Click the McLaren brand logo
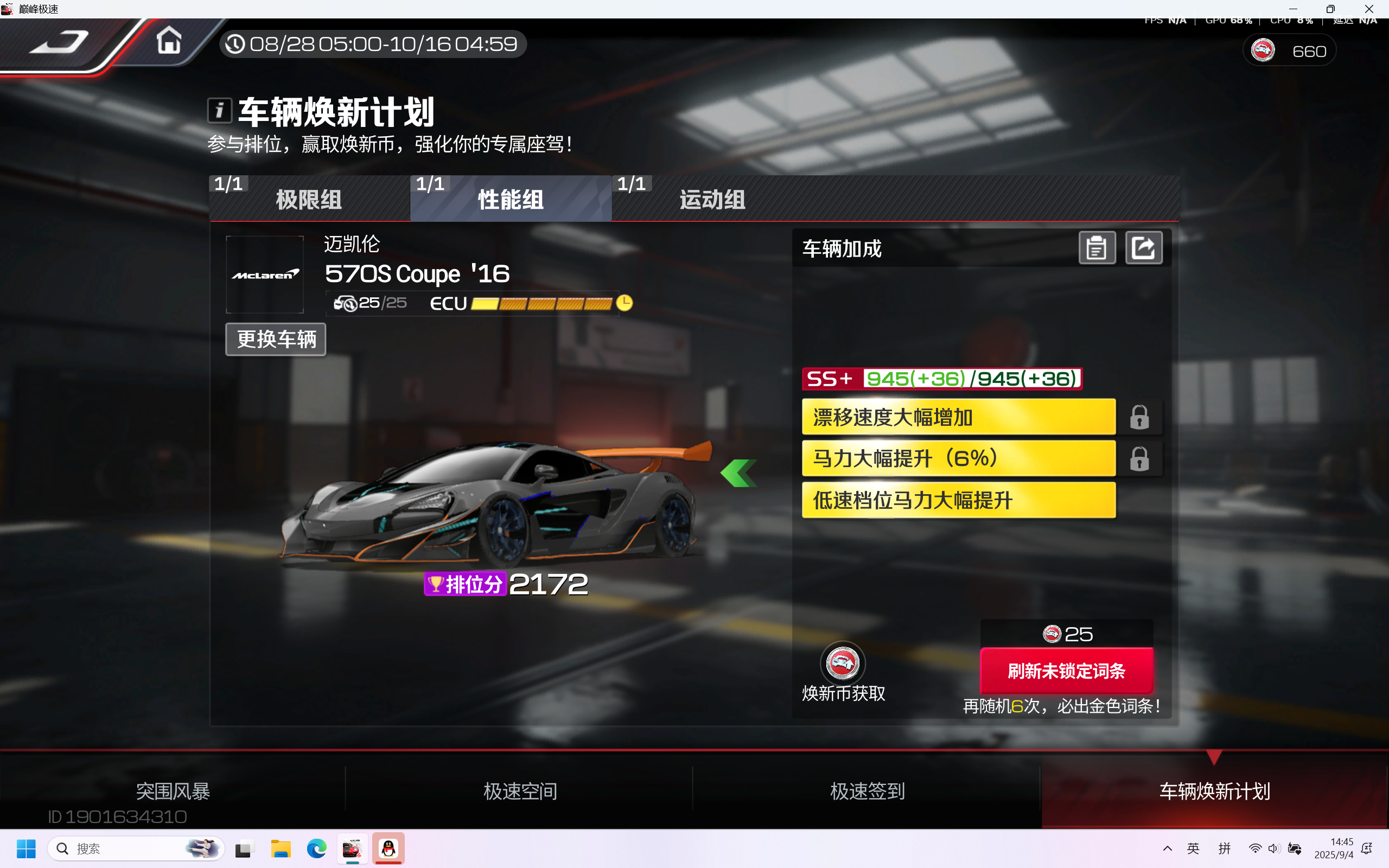This screenshot has height=868, width=1389. 265,275
